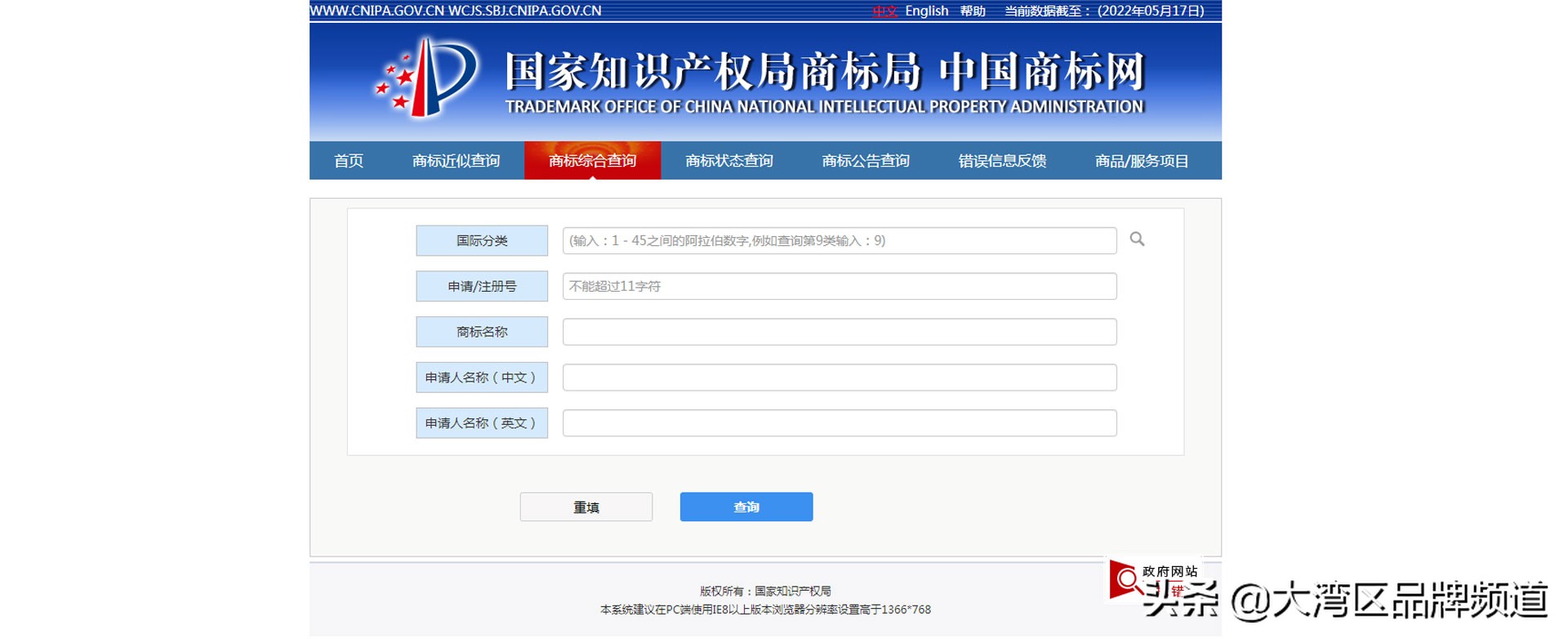Click the WWW.CNIPA.GOV.CN URL text
1568x639 pixels.
(x=377, y=11)
